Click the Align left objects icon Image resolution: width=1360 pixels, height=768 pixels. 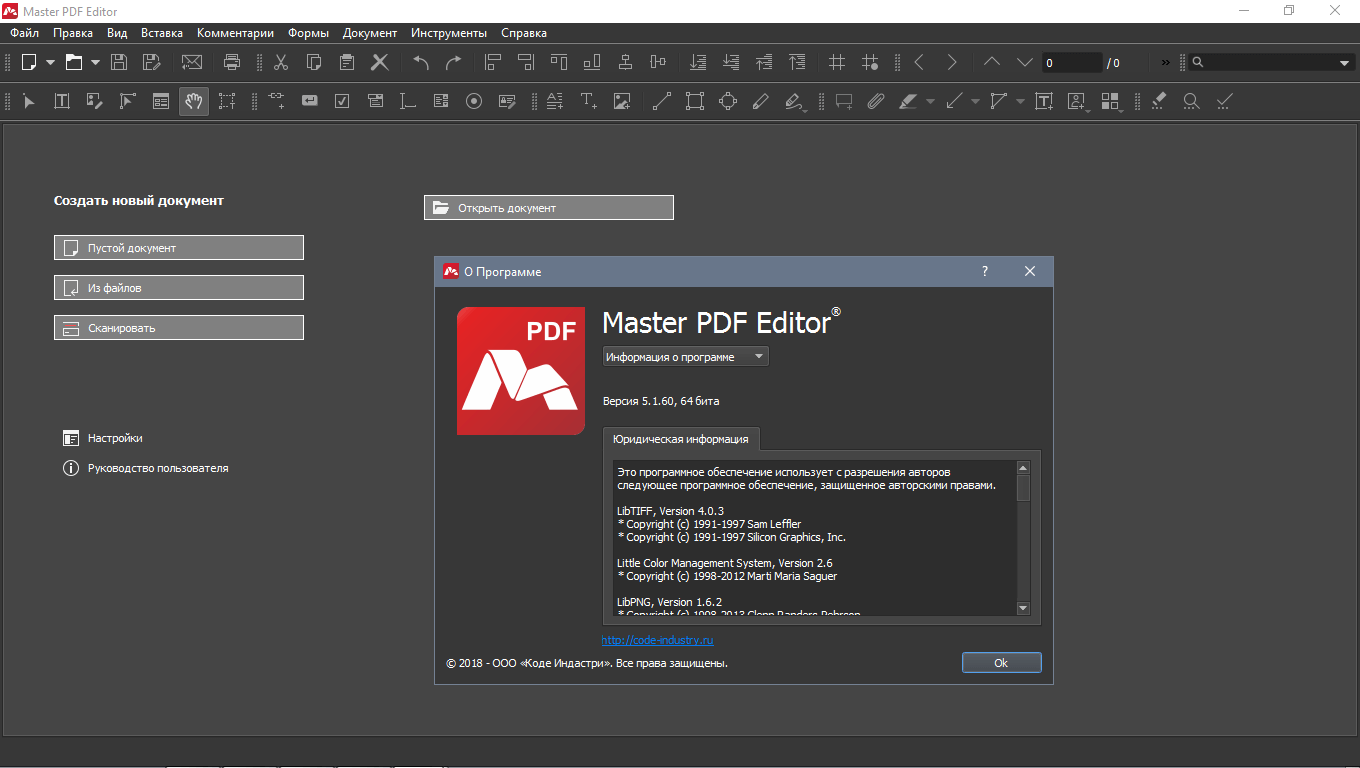[x=493, y=62]
